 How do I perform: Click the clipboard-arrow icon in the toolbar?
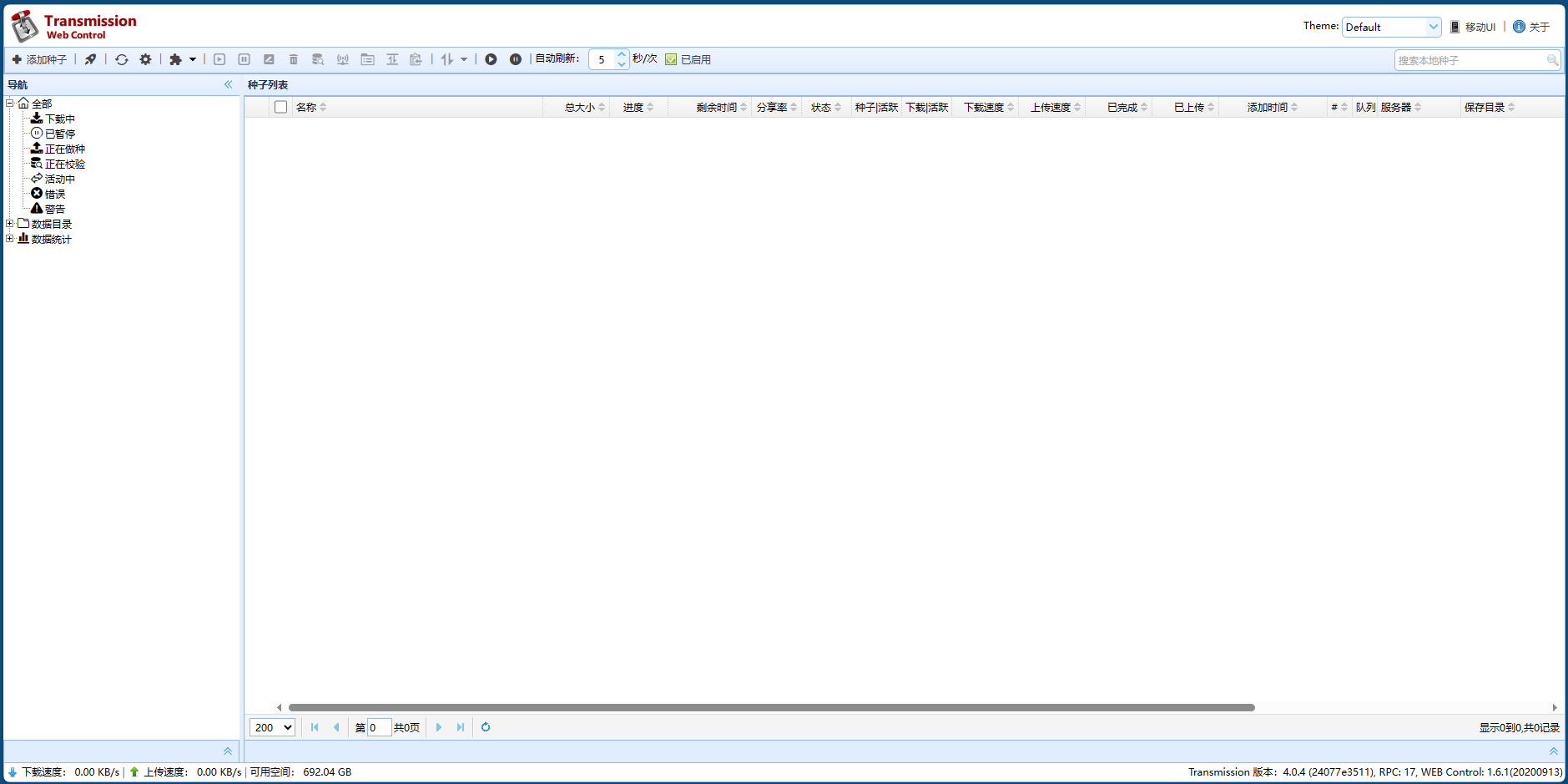[x=416, y=59]
